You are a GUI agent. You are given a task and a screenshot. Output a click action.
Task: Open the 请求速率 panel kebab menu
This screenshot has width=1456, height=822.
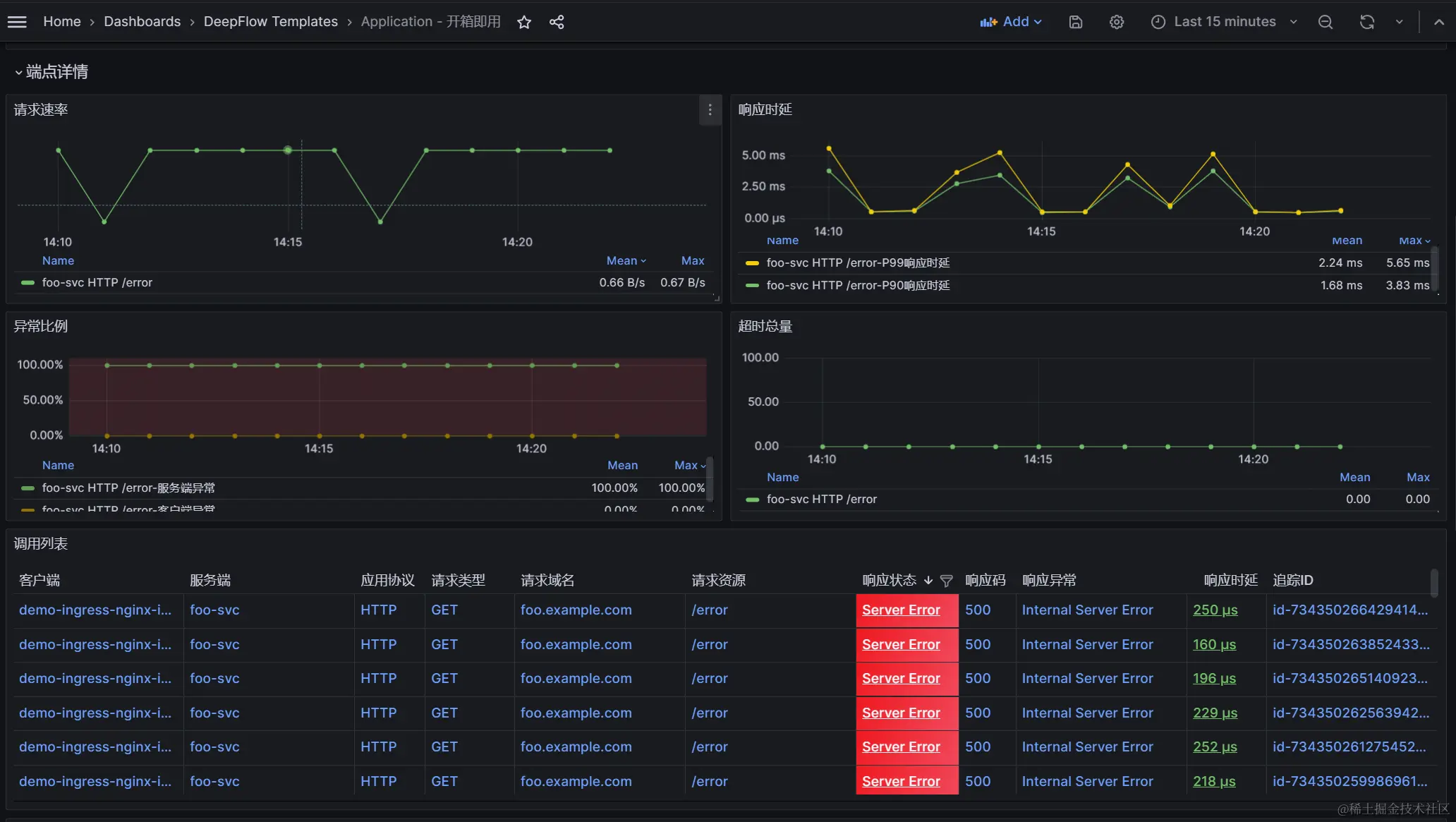(710, 110)
